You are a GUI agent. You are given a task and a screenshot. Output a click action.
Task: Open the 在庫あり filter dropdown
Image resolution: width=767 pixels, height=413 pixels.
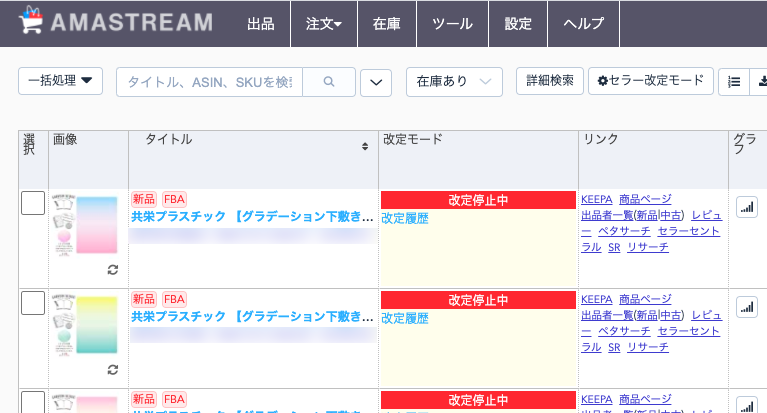454,82
